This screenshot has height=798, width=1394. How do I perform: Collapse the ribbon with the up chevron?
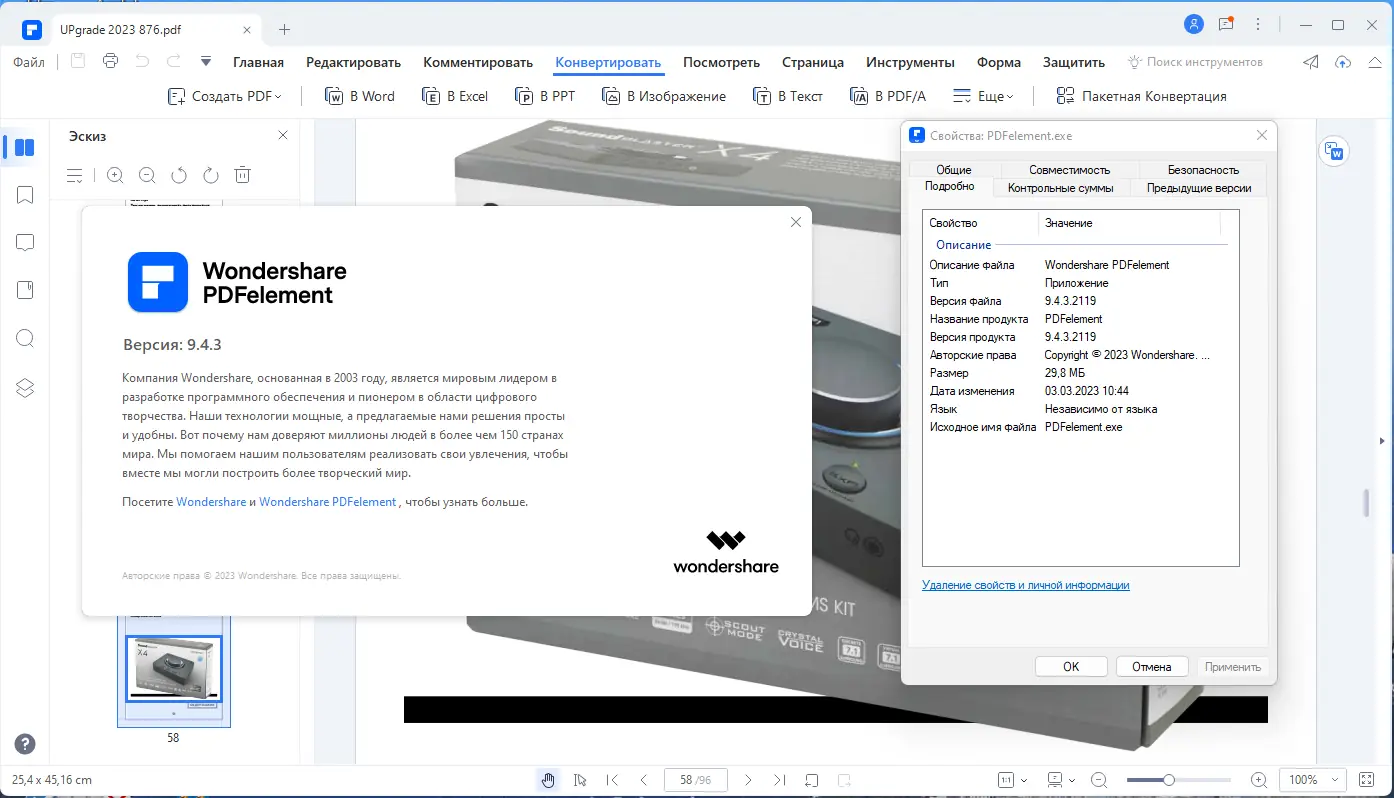coord(1374,62)
